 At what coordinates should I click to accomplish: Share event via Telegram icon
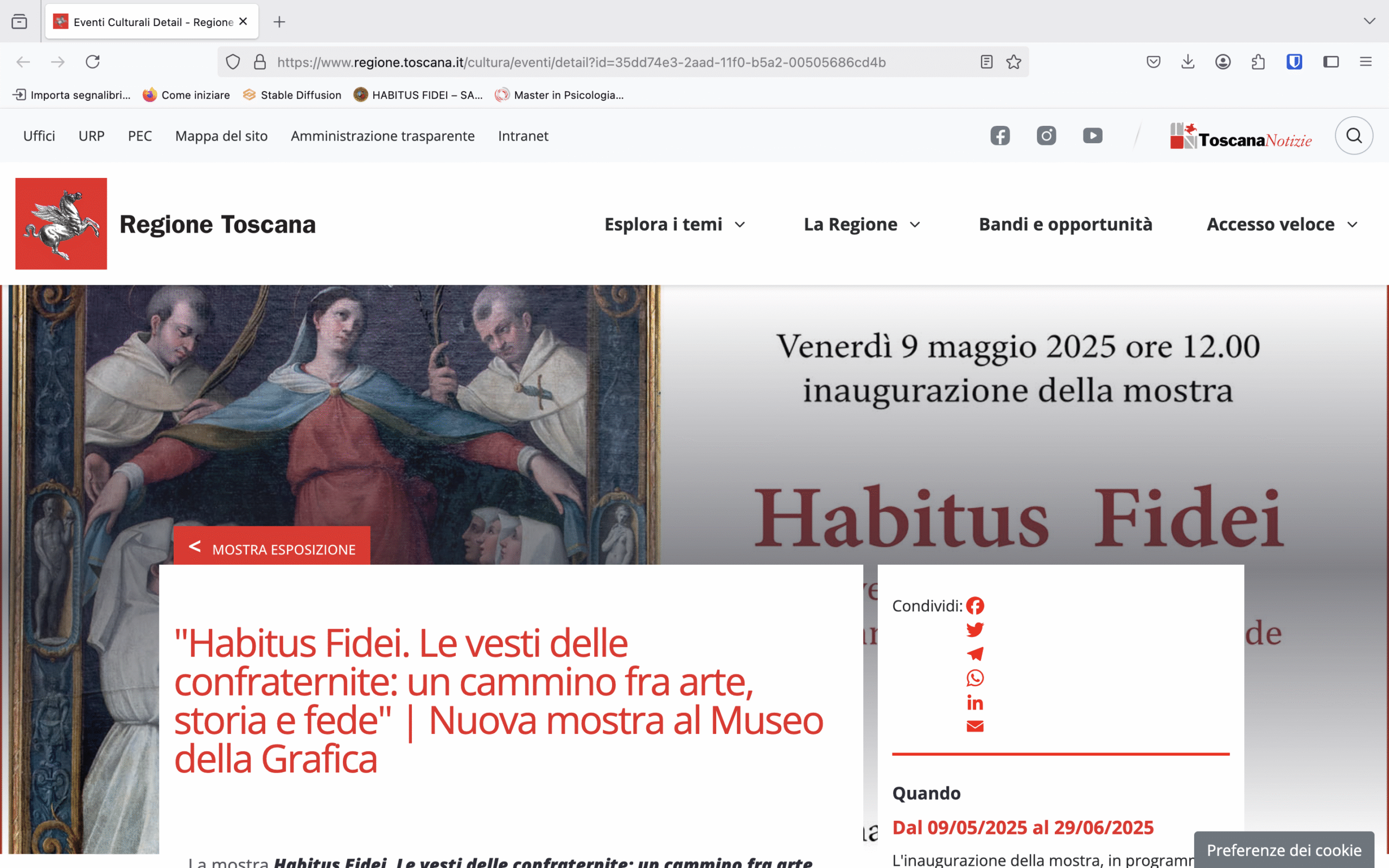click(974, 654)
